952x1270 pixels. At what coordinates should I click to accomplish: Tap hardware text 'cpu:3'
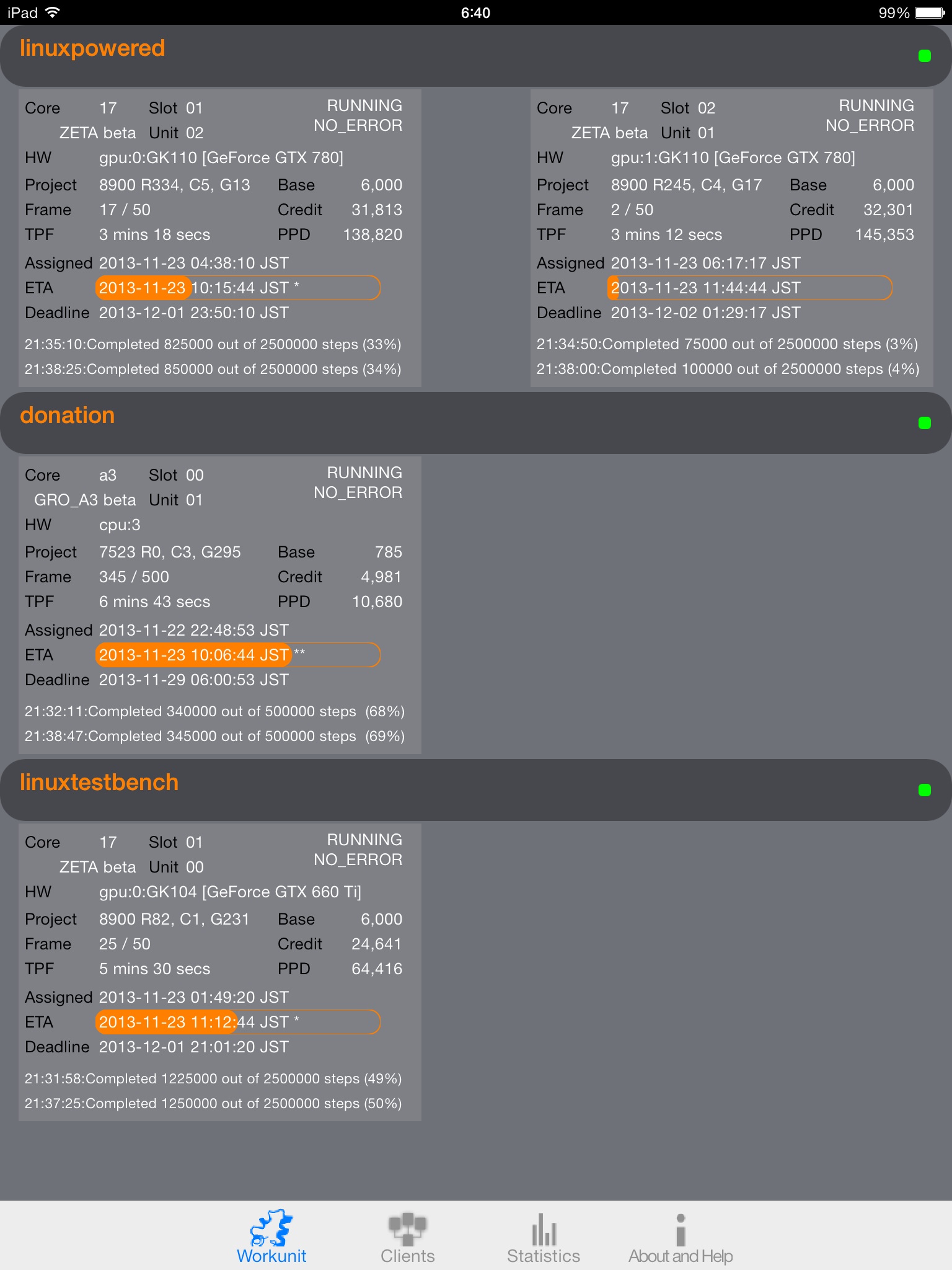click(120, 525)
